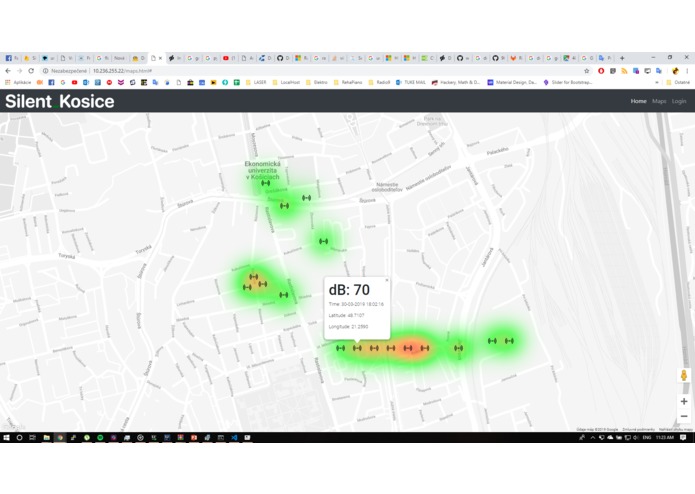Open the TUKE MAIL bookmark

[x=410, y=82]
